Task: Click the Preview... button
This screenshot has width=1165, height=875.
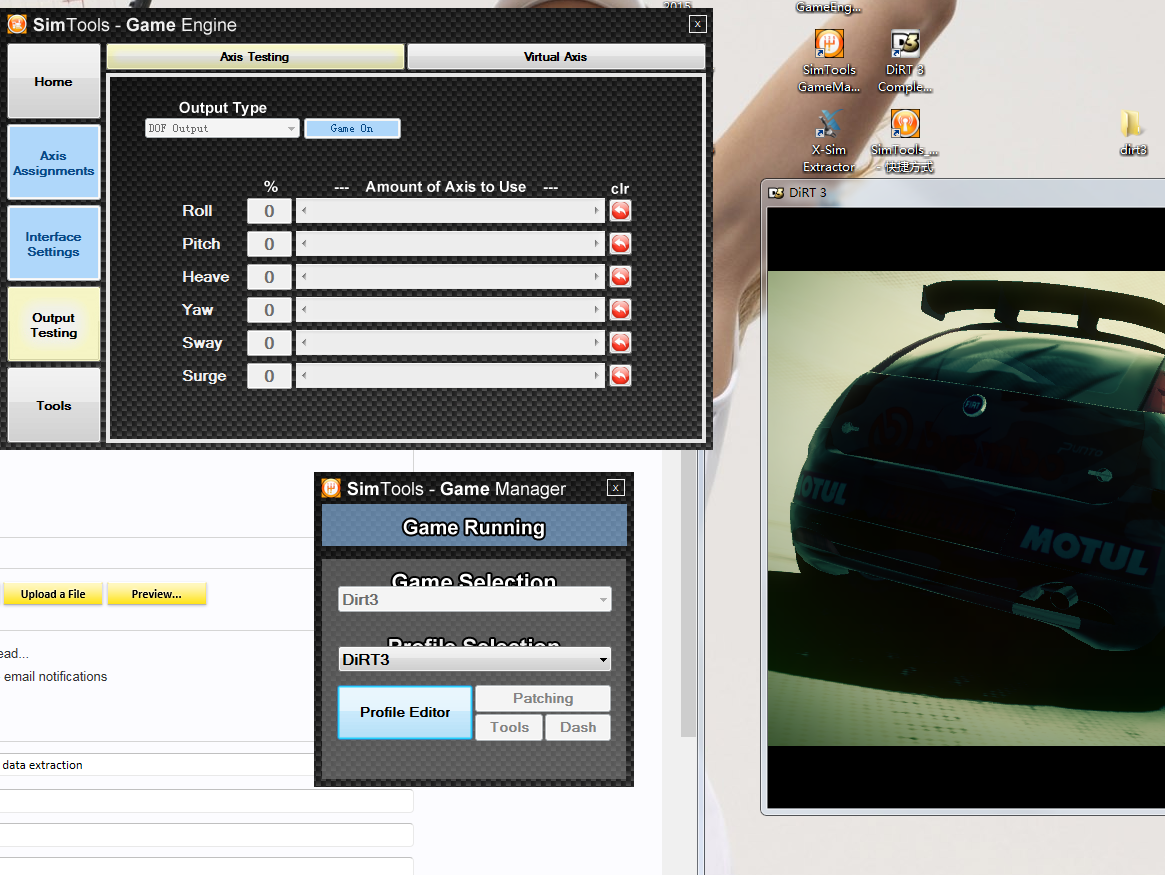Action: [x=157, y=594]
